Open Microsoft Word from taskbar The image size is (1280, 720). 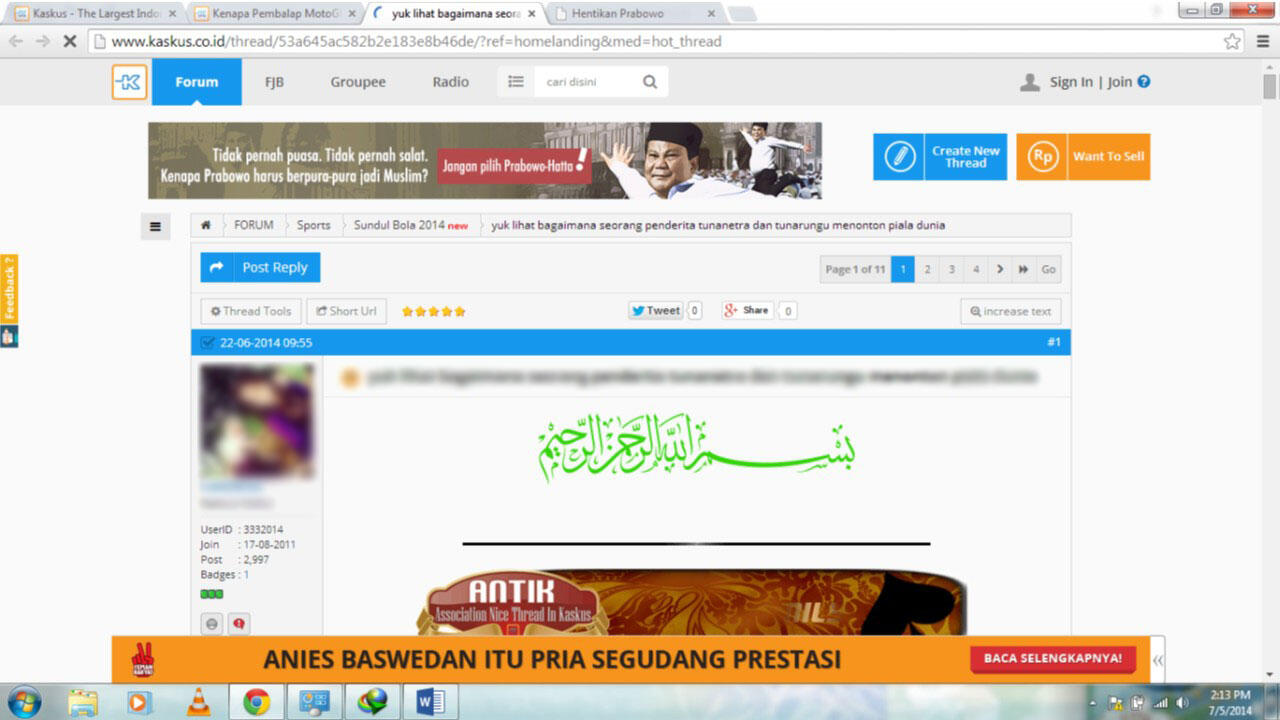(x=431, y=702)
